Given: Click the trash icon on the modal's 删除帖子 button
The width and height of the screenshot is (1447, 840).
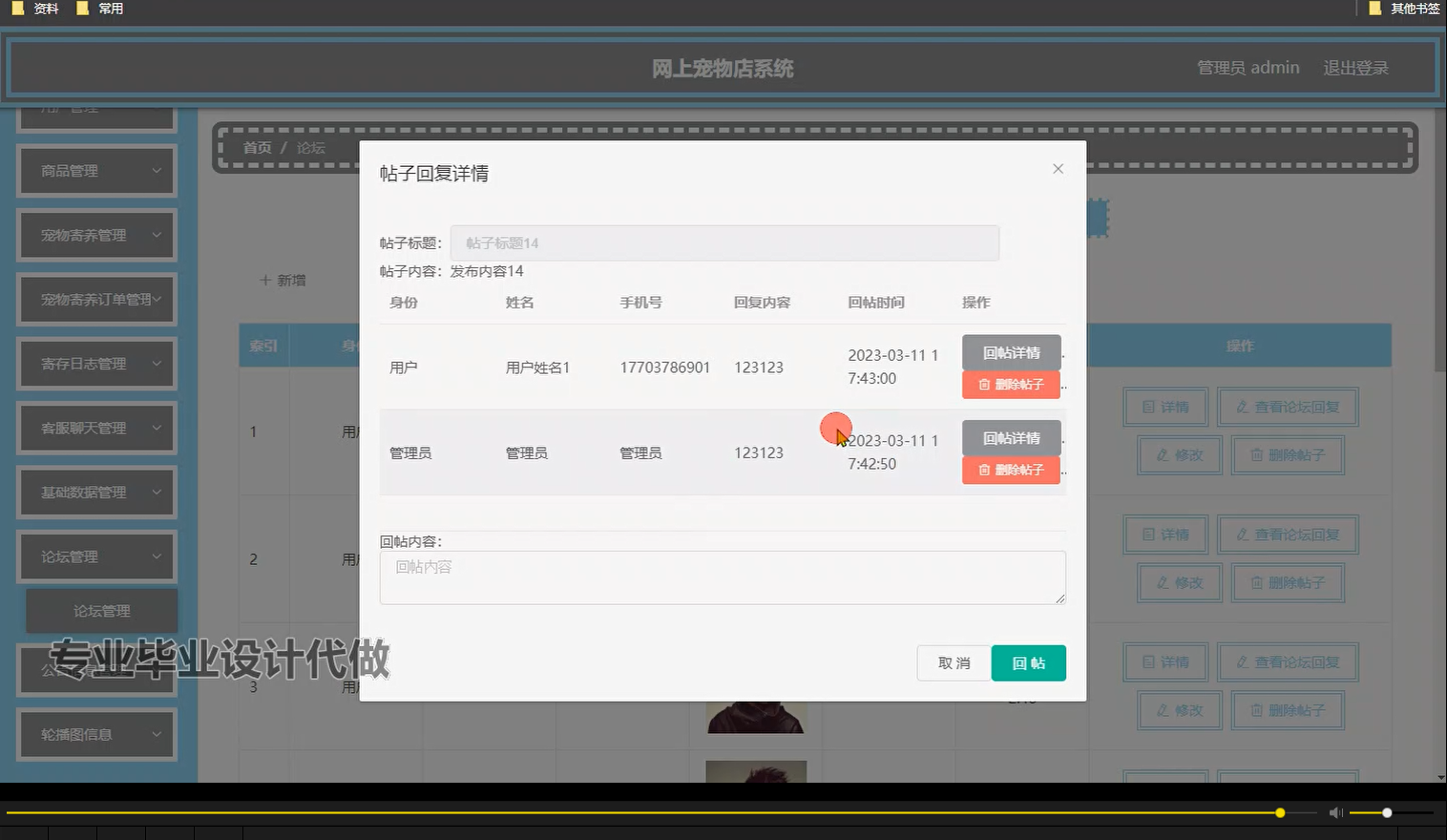Looking at the screenshot, I should (x=984, y=385).
